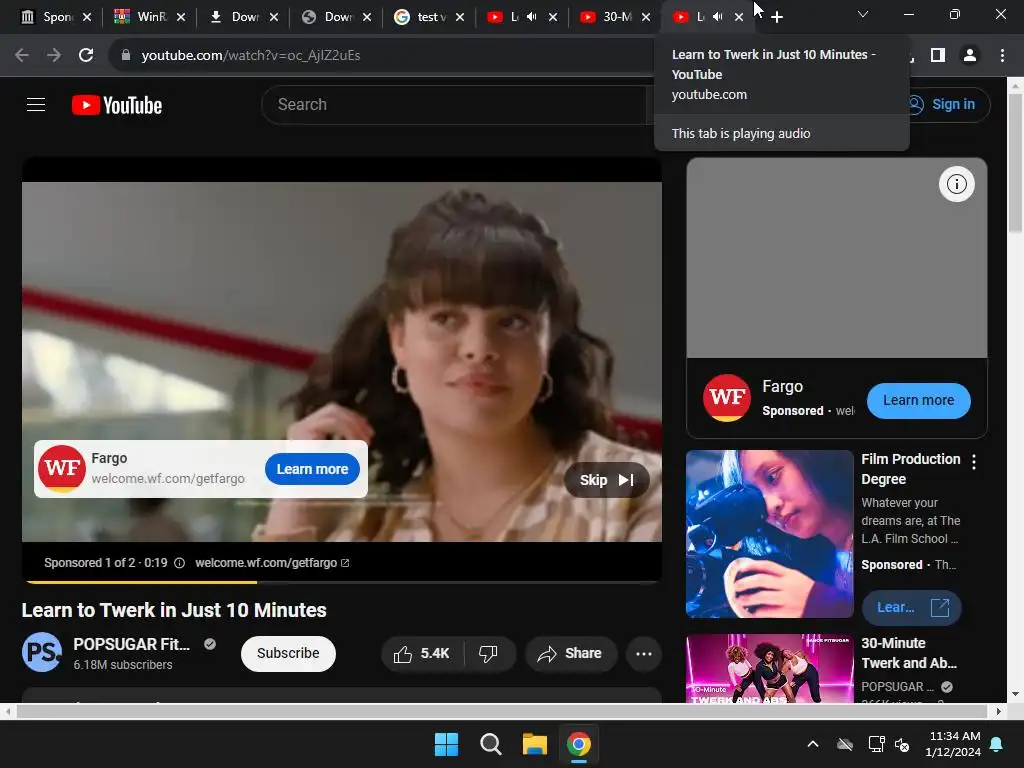The image size is (1024, 768).
Task: View site information lock icon
Action: pyautogui.click(x=126, y=55)
